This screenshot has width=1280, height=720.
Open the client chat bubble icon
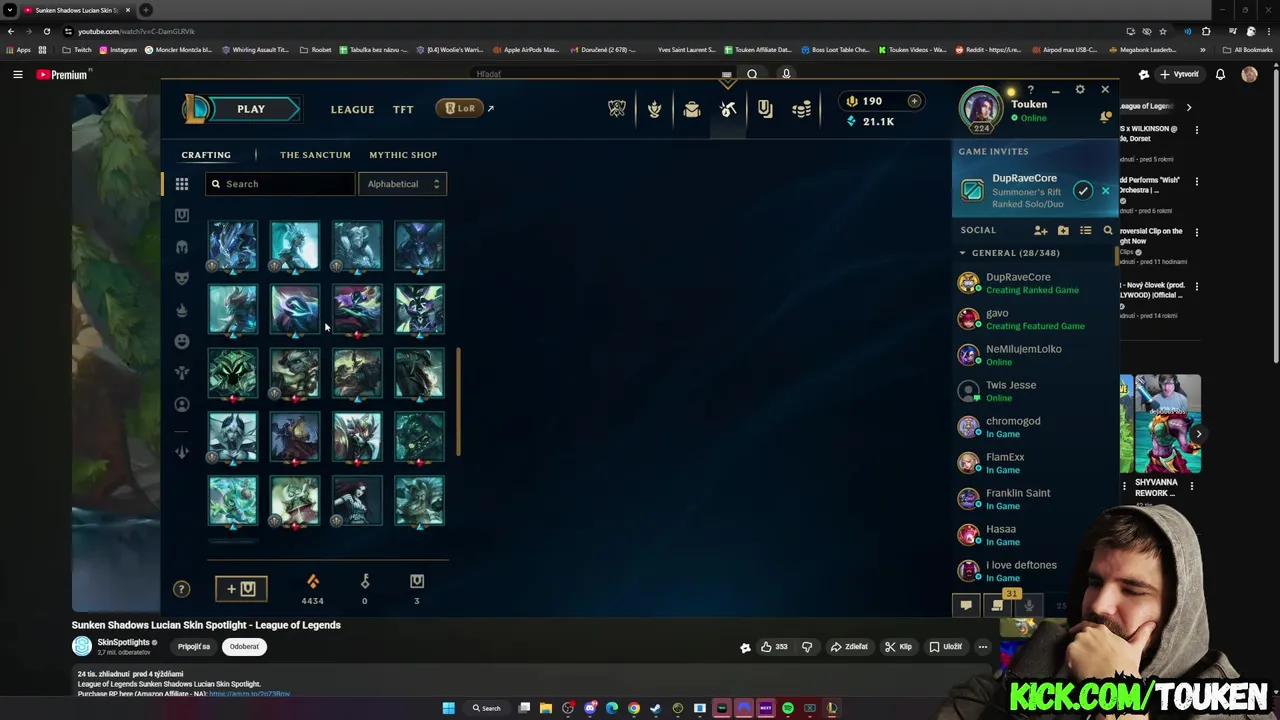(966, 605)
